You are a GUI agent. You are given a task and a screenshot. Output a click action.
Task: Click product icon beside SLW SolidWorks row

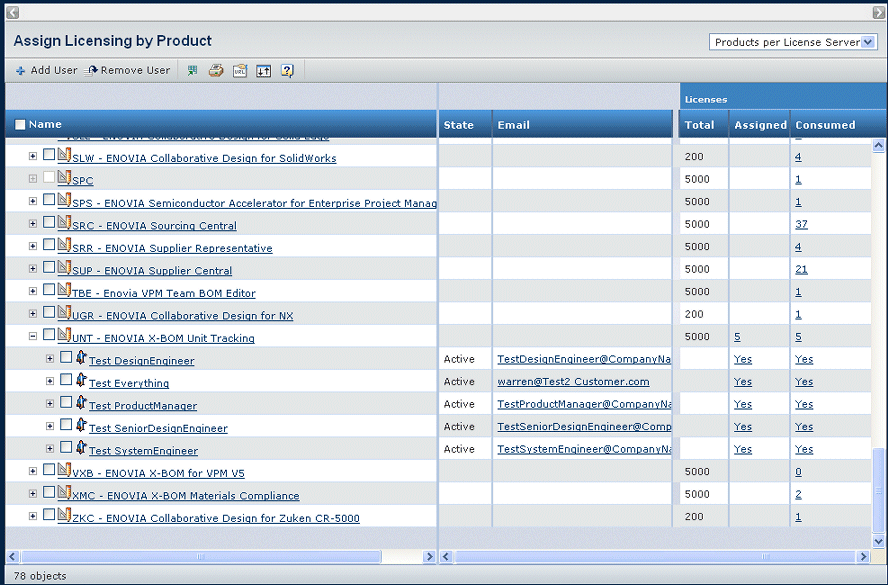pyautogui.click(x=65, y=155)
